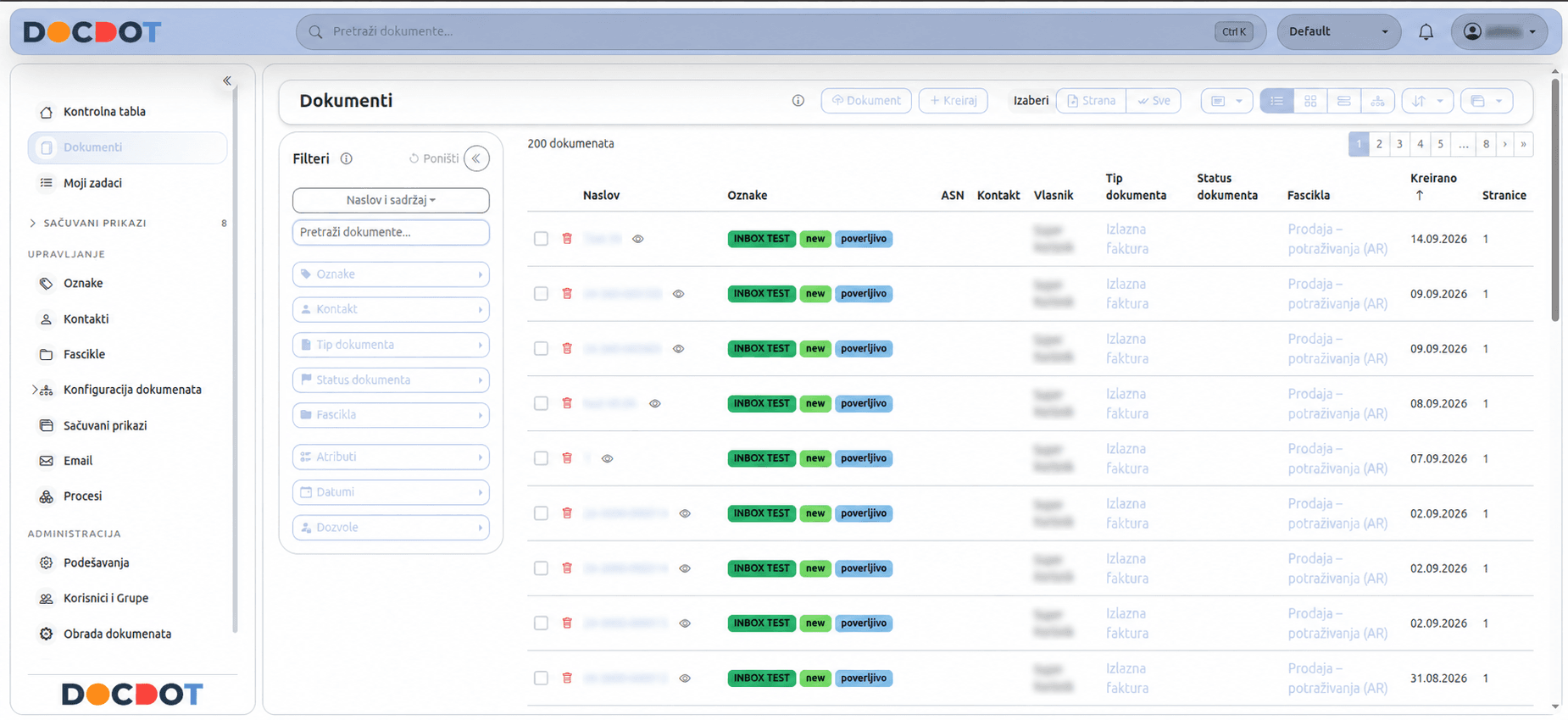
Task: Preview the 07.09.2026 document via eye icon
Action: [x=608, y=459]
